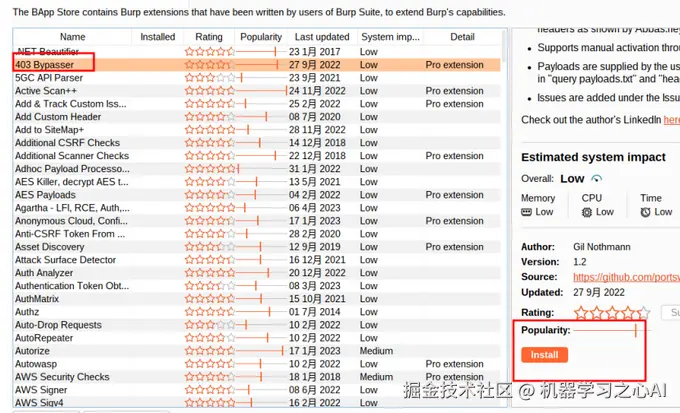Select the Add Custom Header extension

click(257, 117)
